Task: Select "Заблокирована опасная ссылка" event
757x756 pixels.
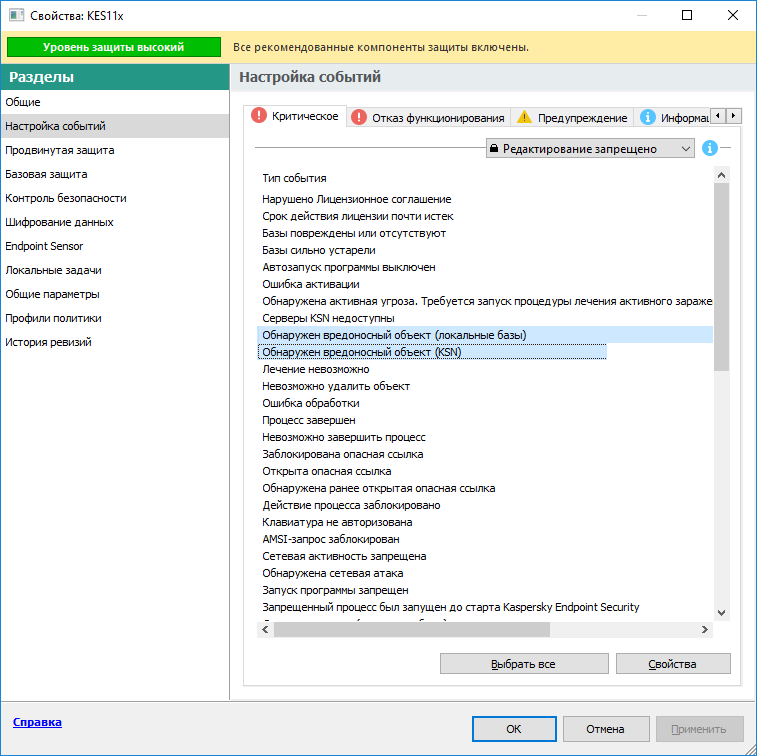Action: (485, 454)
